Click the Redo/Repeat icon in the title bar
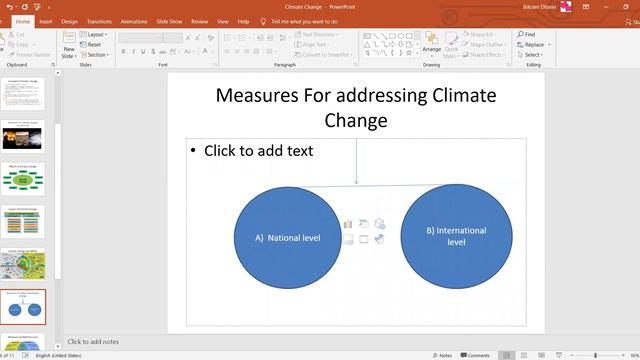 24,7
